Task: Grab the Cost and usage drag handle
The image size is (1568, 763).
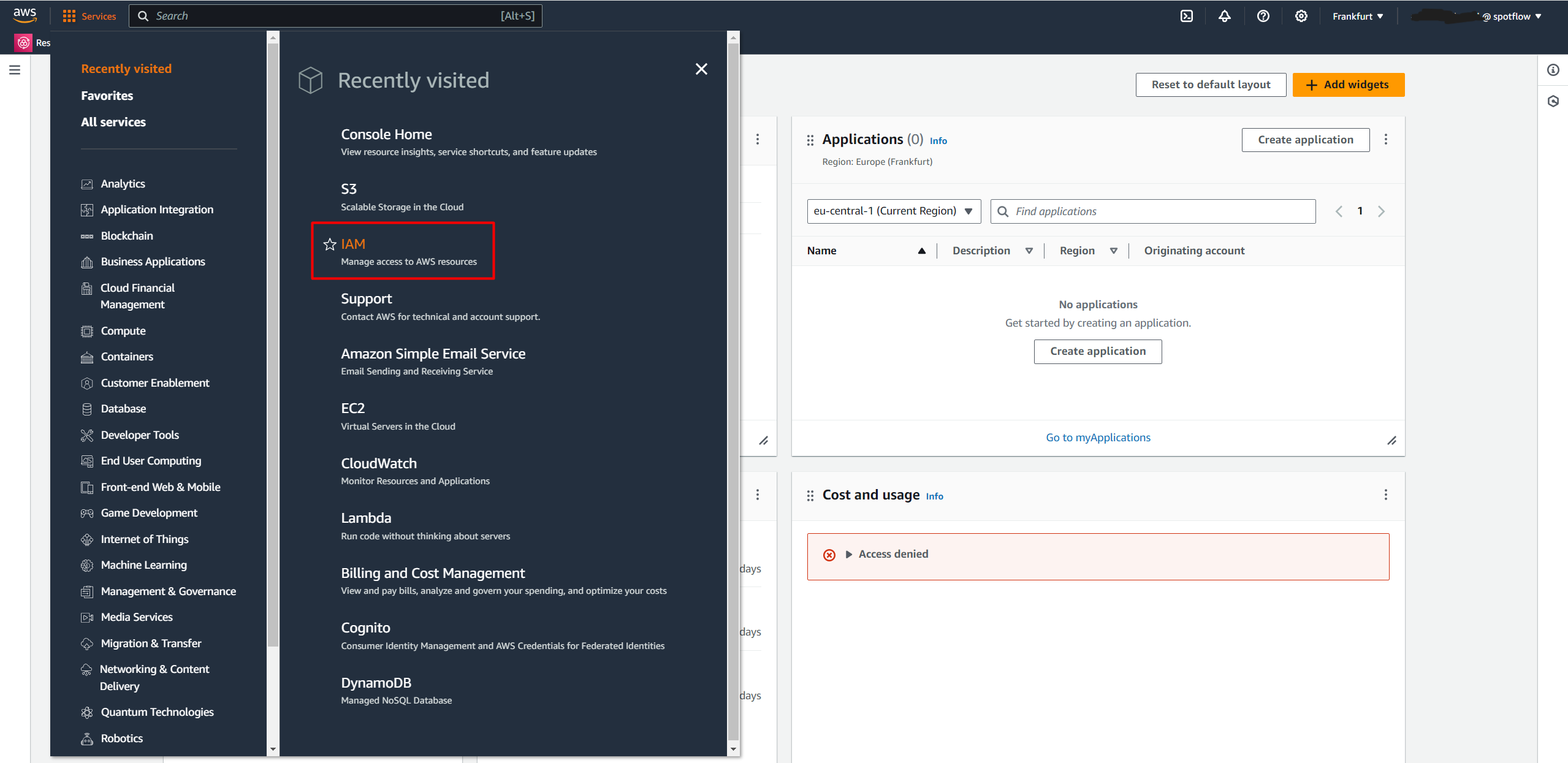Action: tap(810, 495)
